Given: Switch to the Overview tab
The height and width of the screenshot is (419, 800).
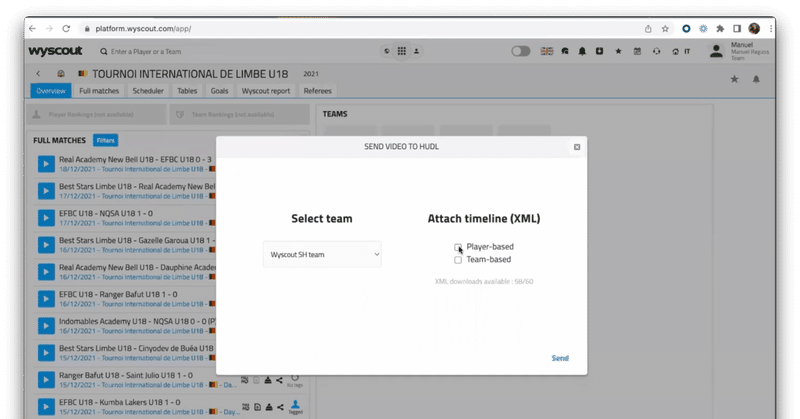Looking at the screenshot, I should click(51, 91).
